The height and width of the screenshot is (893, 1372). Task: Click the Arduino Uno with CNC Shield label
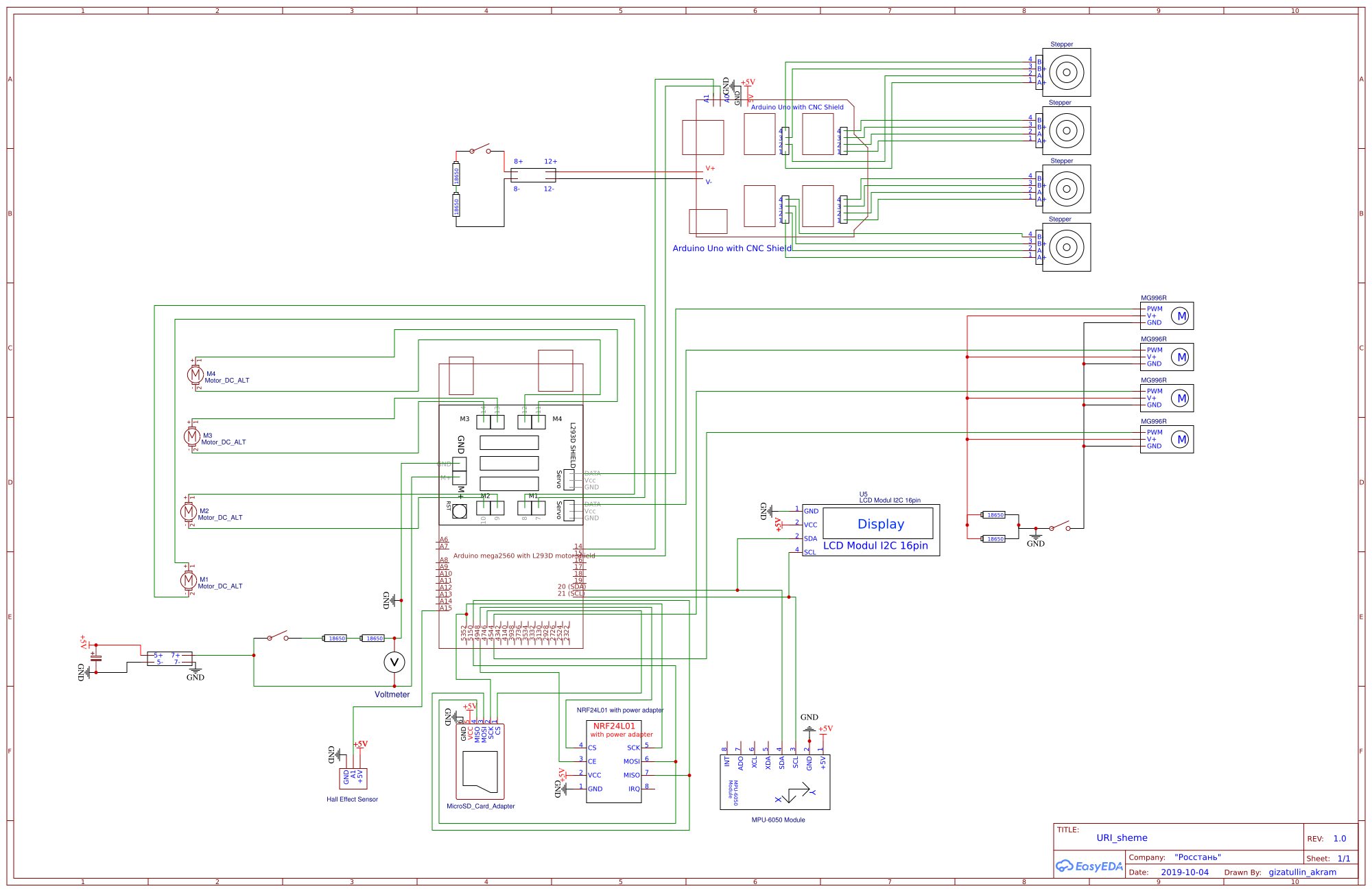click(731, 248)
